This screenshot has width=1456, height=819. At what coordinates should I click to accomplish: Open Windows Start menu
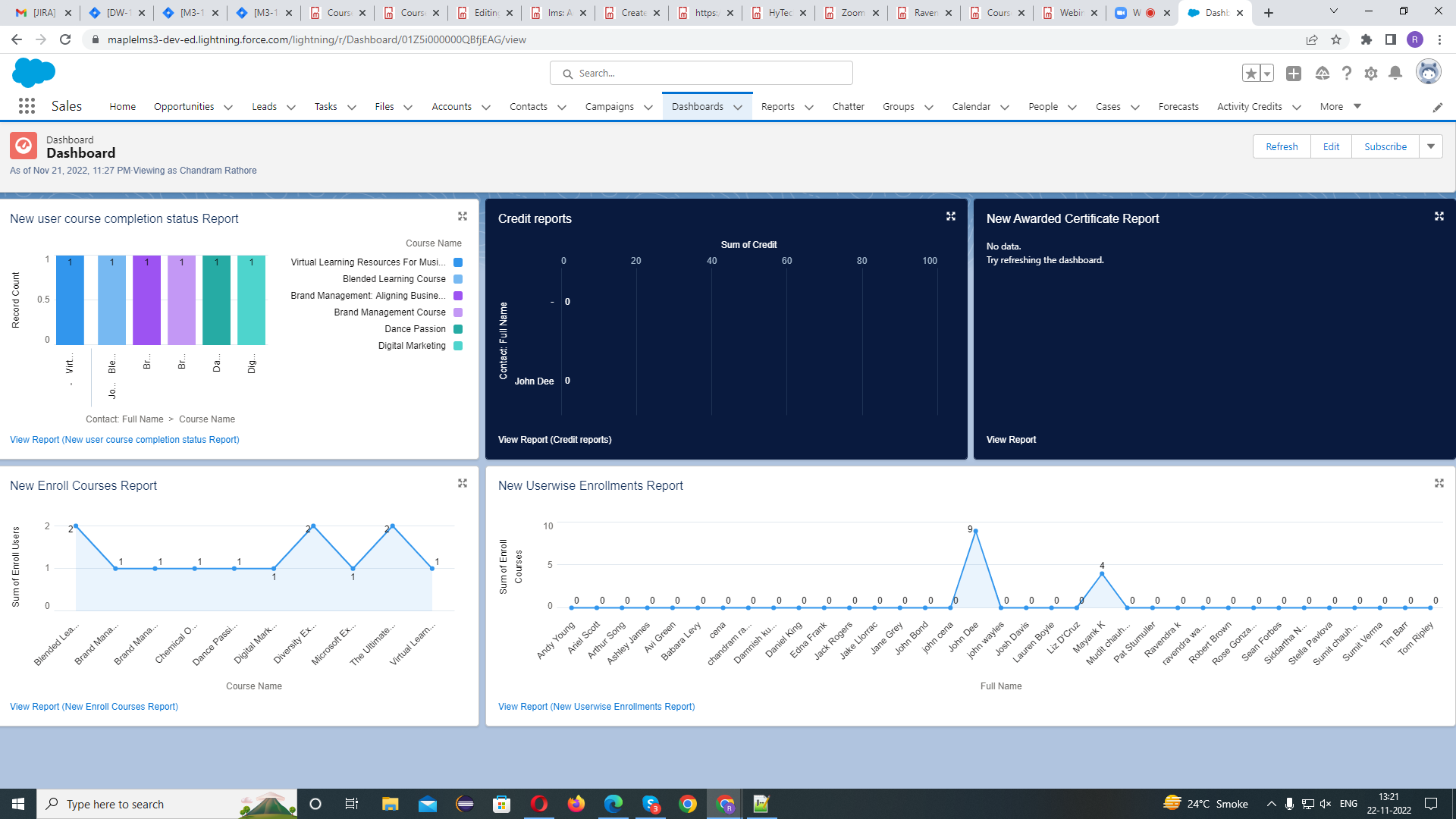click(x=18, y=804)
